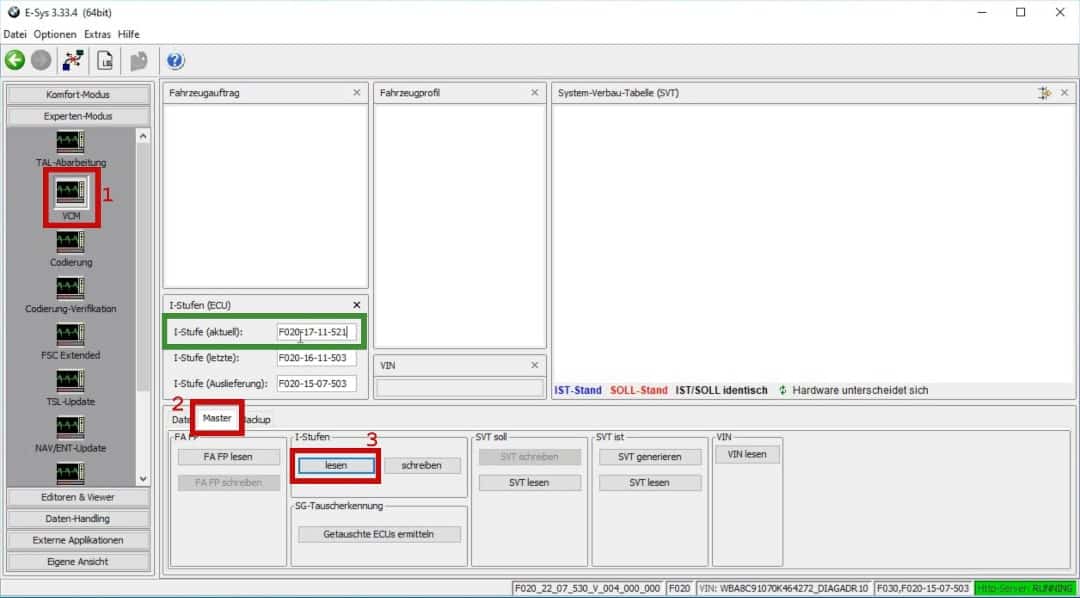The width and height of the screenshot is (1080, 598).
Task: Expand the Editoren & Viewer section
Action: click(x=79, y=497)
